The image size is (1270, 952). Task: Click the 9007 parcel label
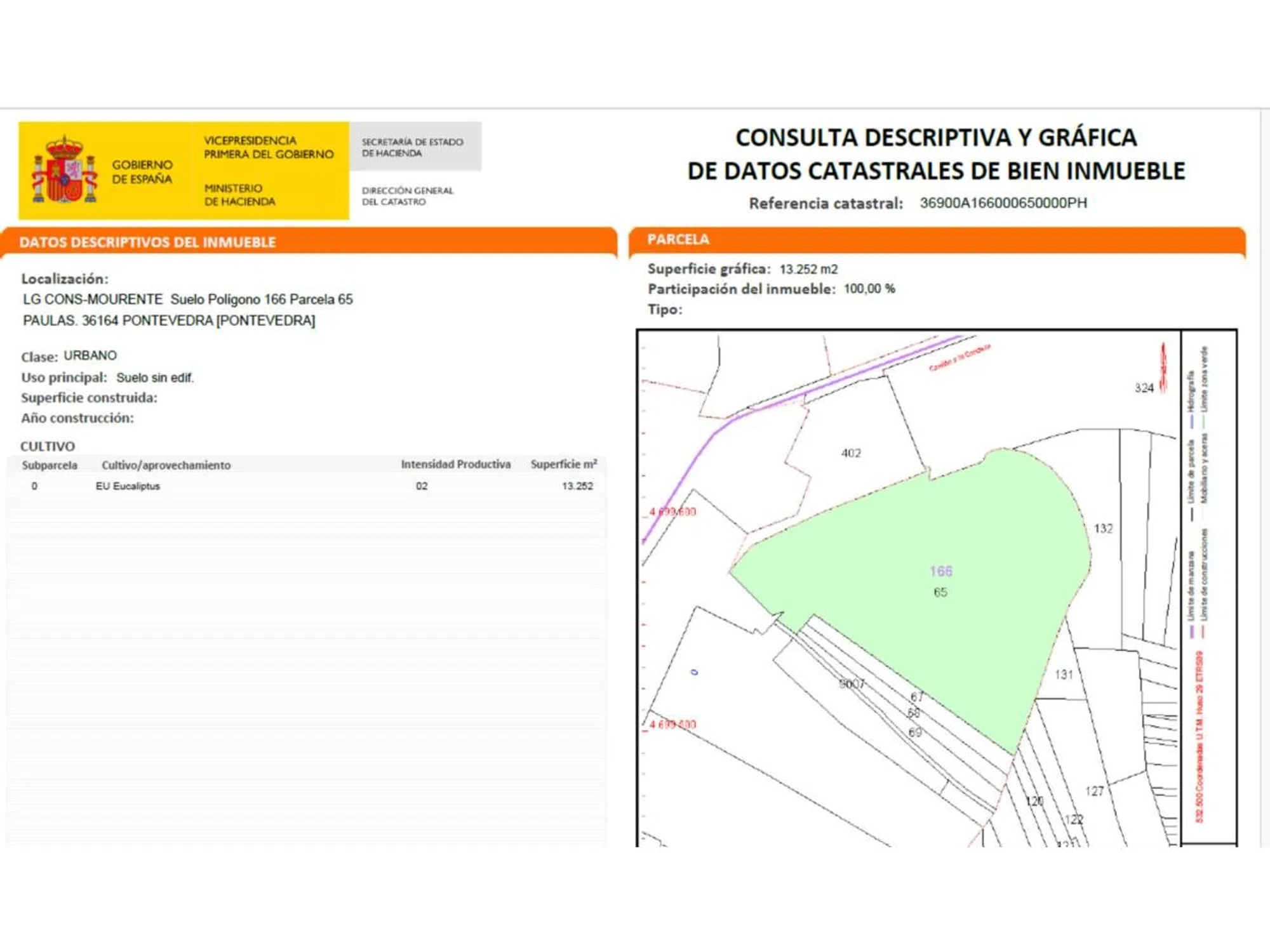[x=851, y=684]
